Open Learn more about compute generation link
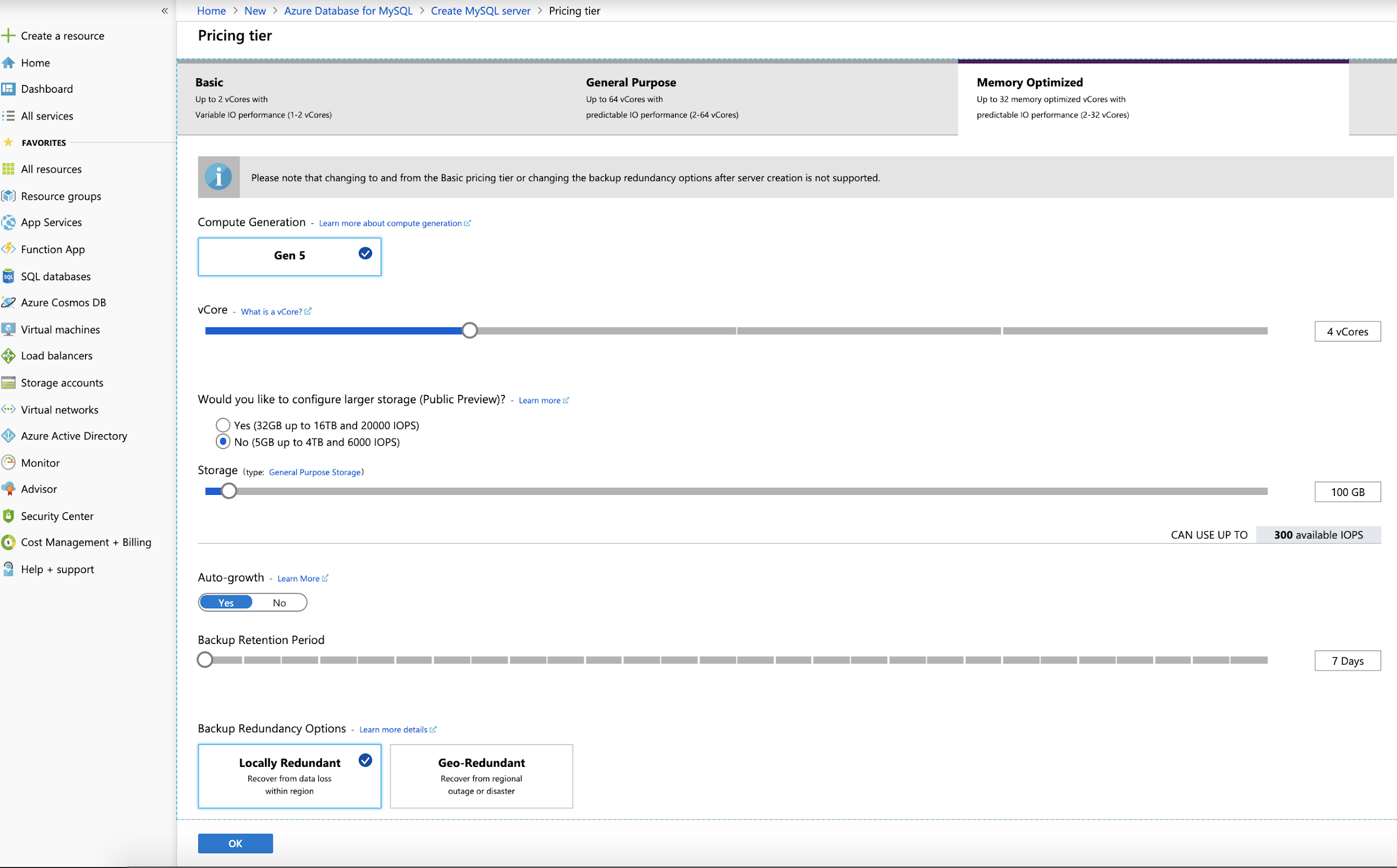This screenshot has height=868, width=1397. click(x=395, y=223)
